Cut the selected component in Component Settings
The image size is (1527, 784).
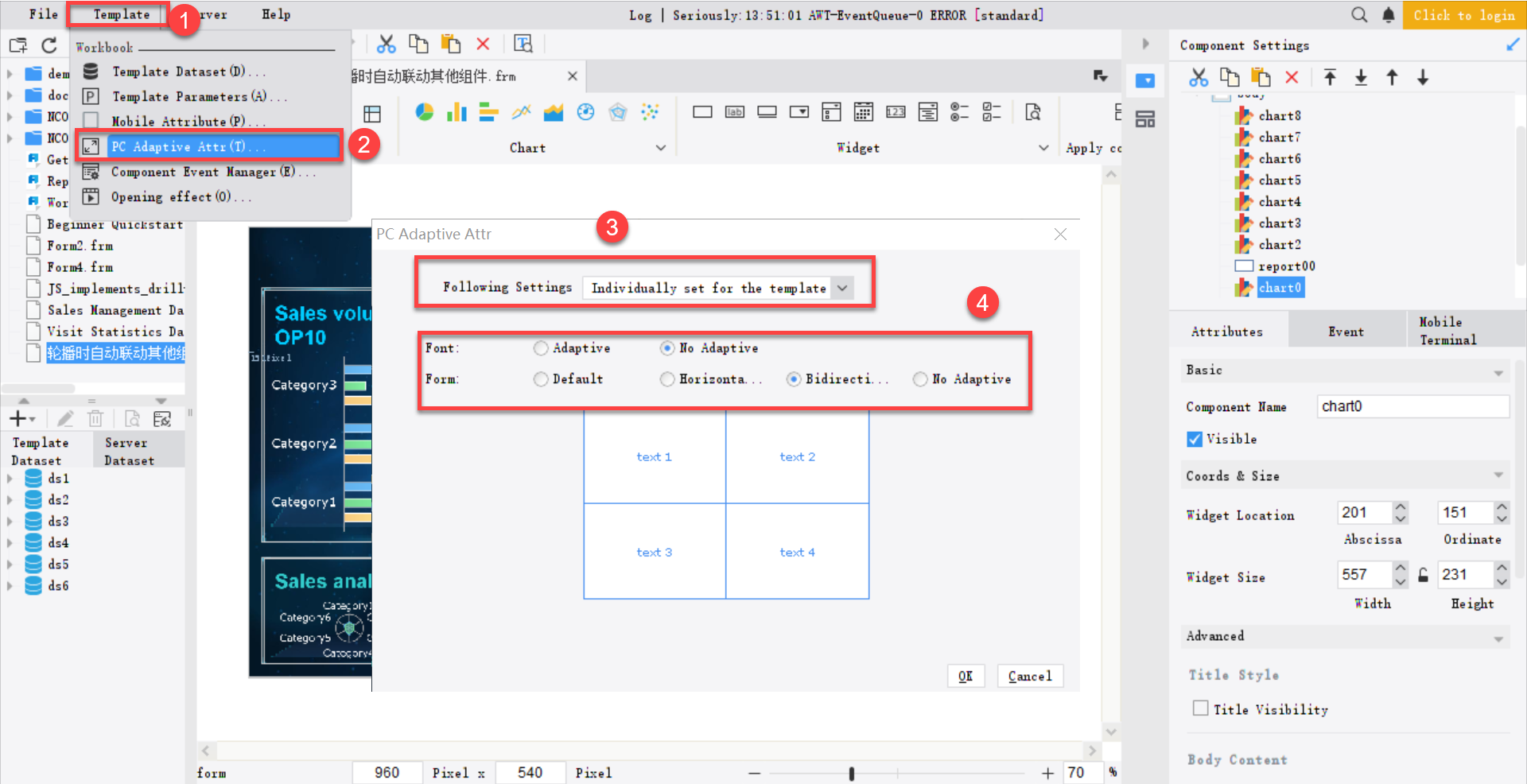click(1199, 77)
